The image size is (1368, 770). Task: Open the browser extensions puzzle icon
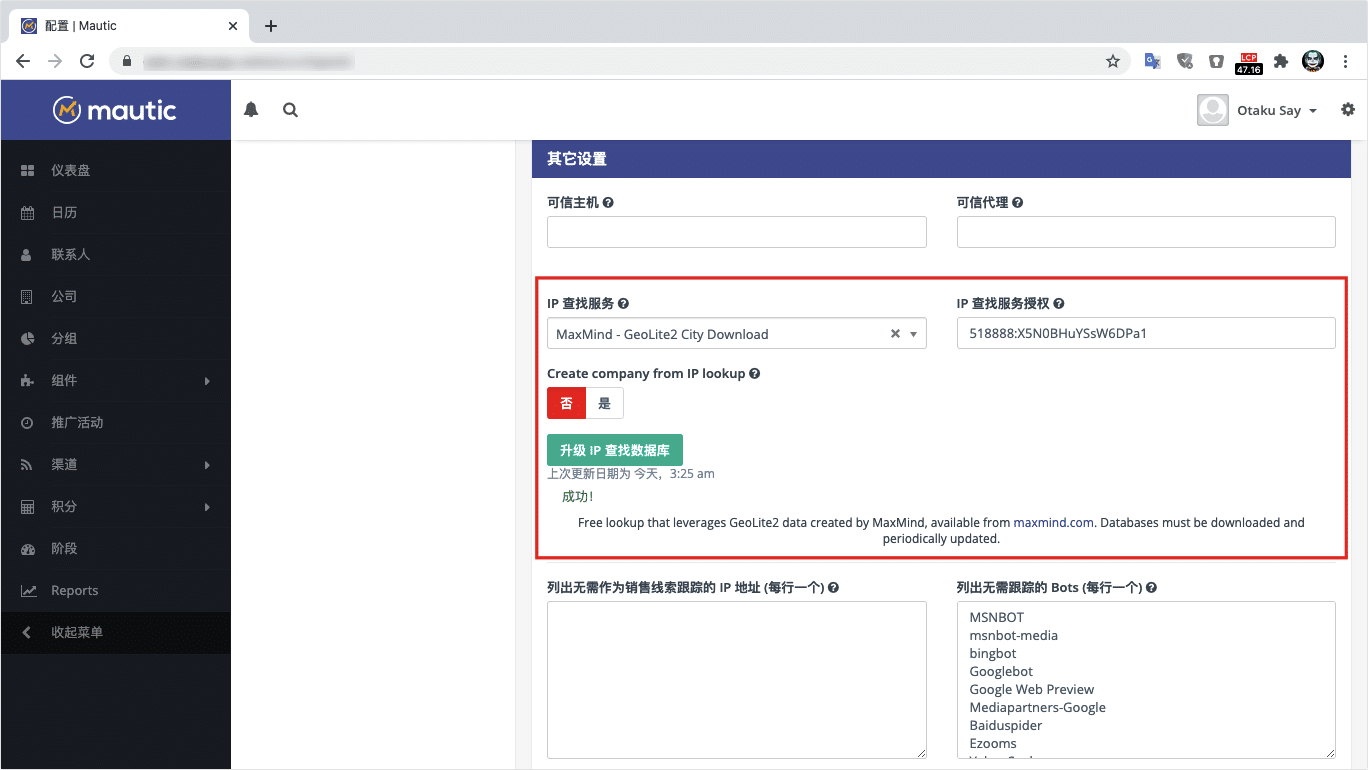[1281, 61]
